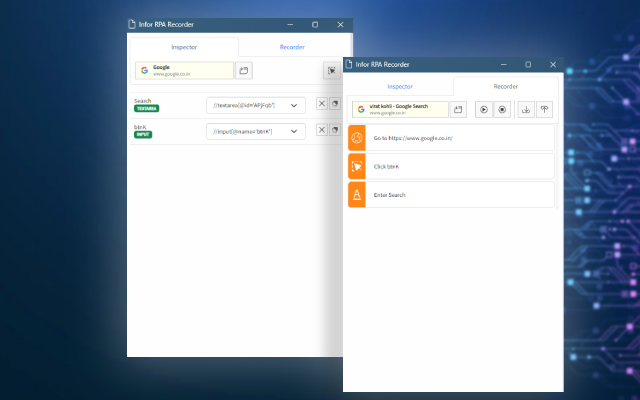Click the Recorder step list vertical scrollbar

point(557,167)
